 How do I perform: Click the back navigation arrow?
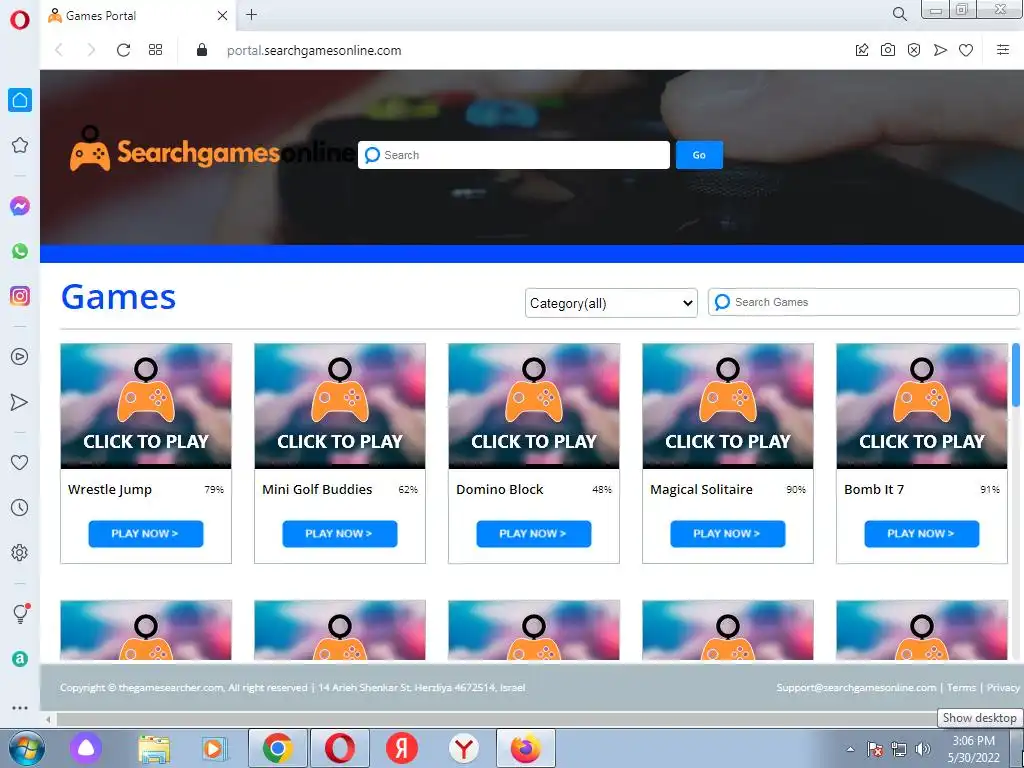[59, 50]
